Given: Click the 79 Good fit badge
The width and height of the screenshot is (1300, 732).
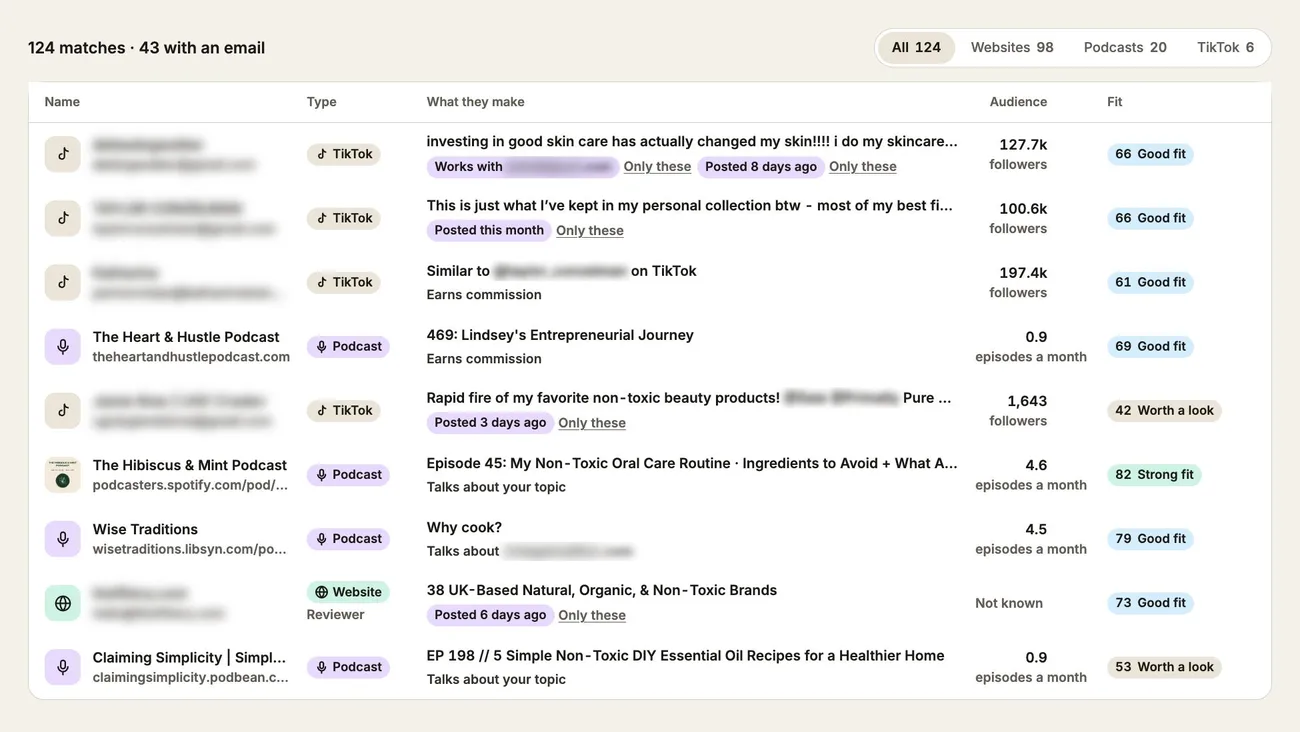Looking at the screenshot, I should [1150, 538].
